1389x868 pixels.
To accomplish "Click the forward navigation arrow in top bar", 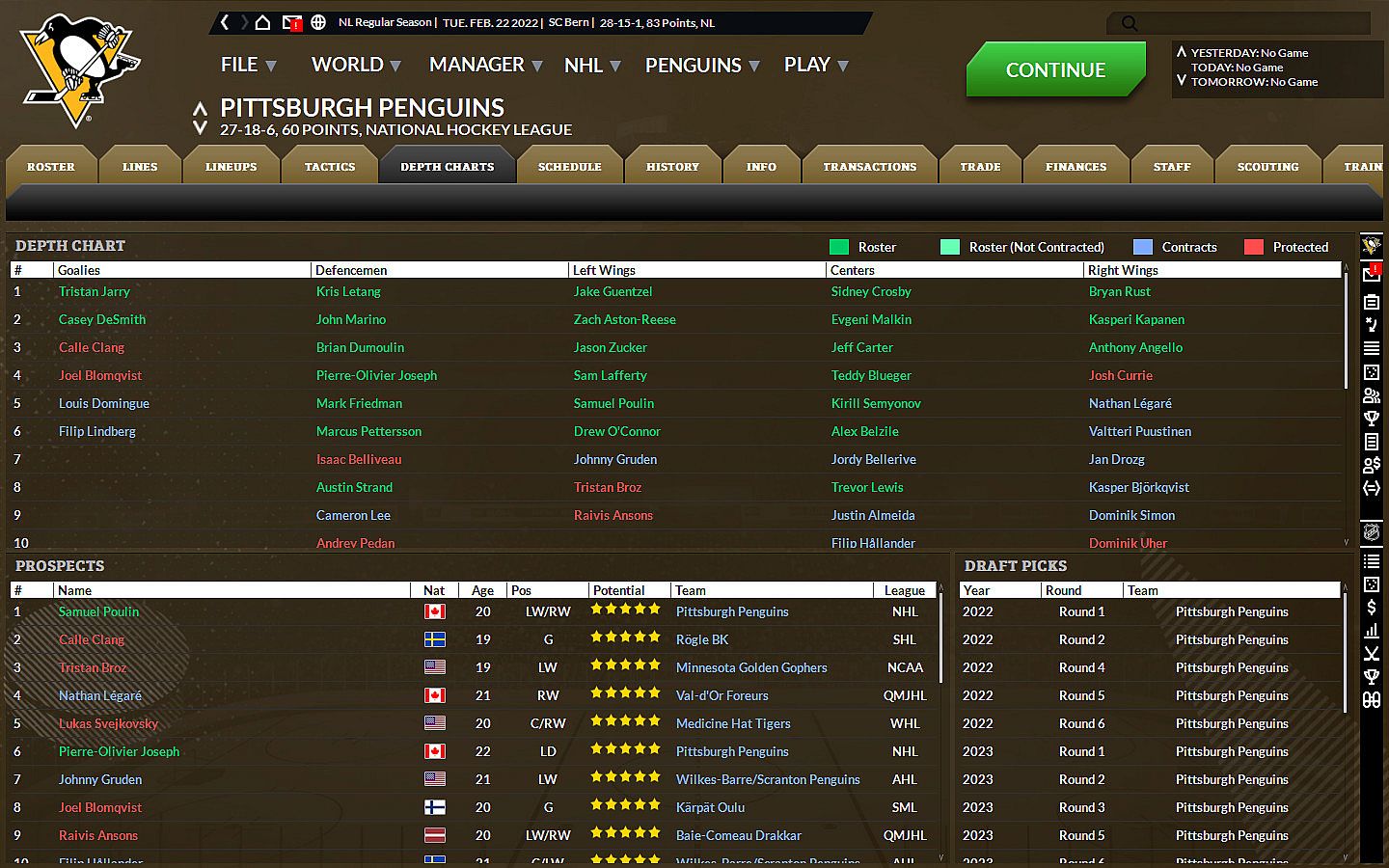I will tap(244, 22).
